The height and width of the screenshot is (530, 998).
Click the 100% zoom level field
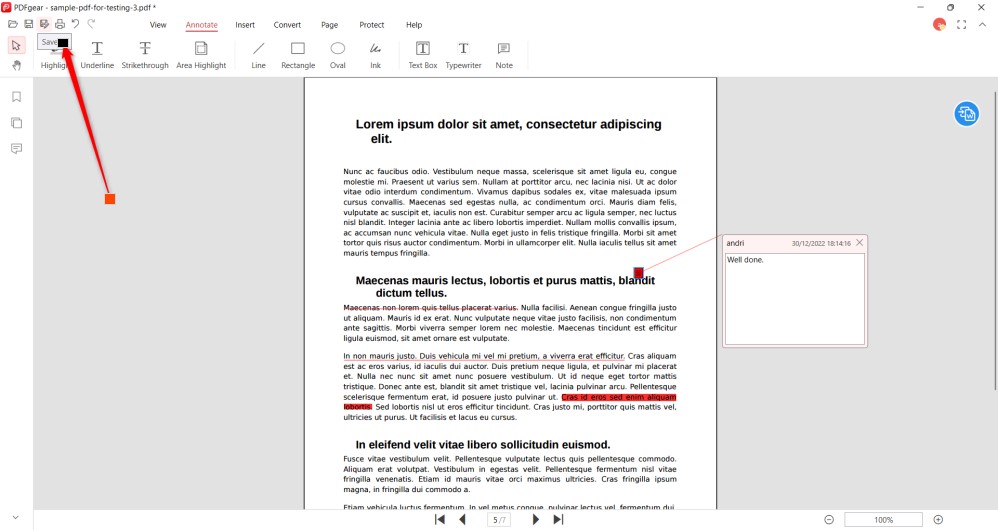(883, 520)
